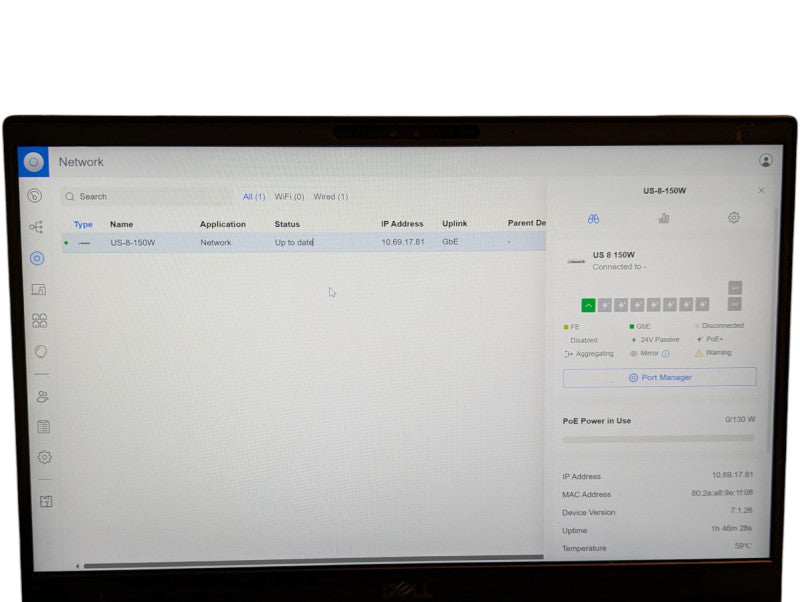Open the Topology icon in sidebar
Viewport: 800px width, 602px height.
(36, 227)
